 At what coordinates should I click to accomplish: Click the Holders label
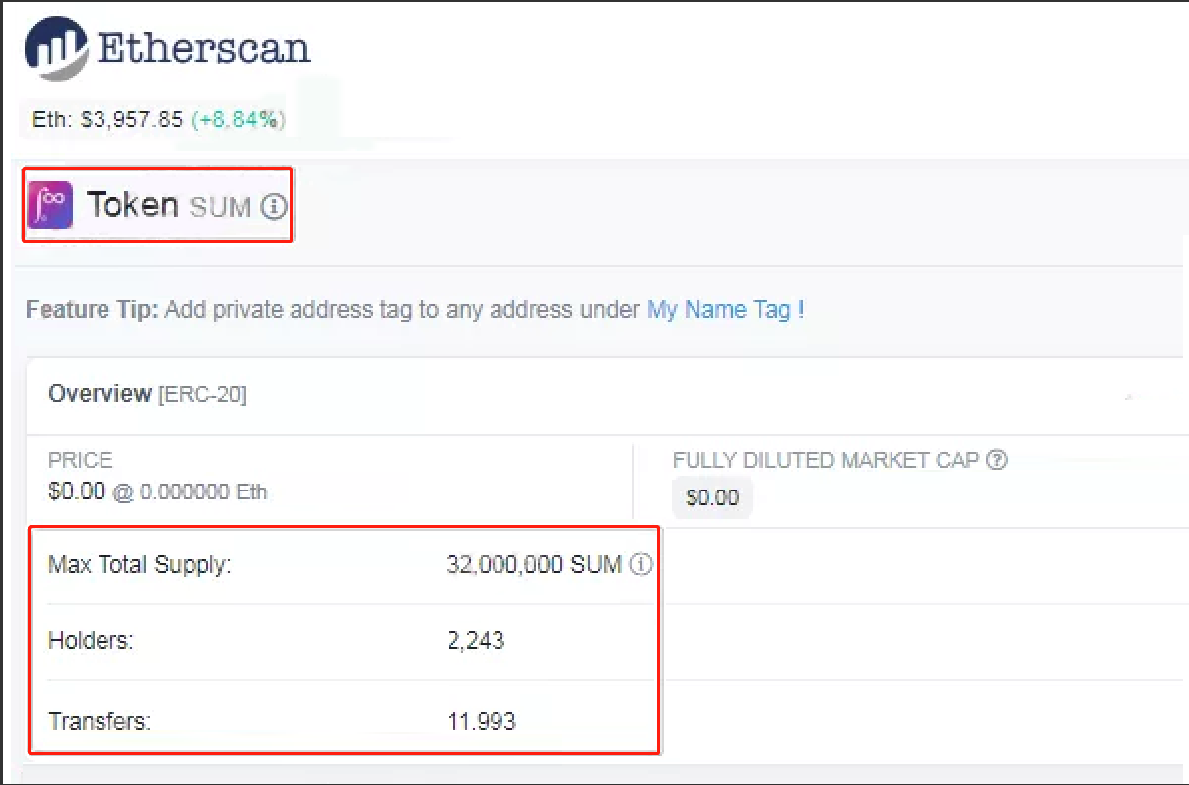[90, 640]
